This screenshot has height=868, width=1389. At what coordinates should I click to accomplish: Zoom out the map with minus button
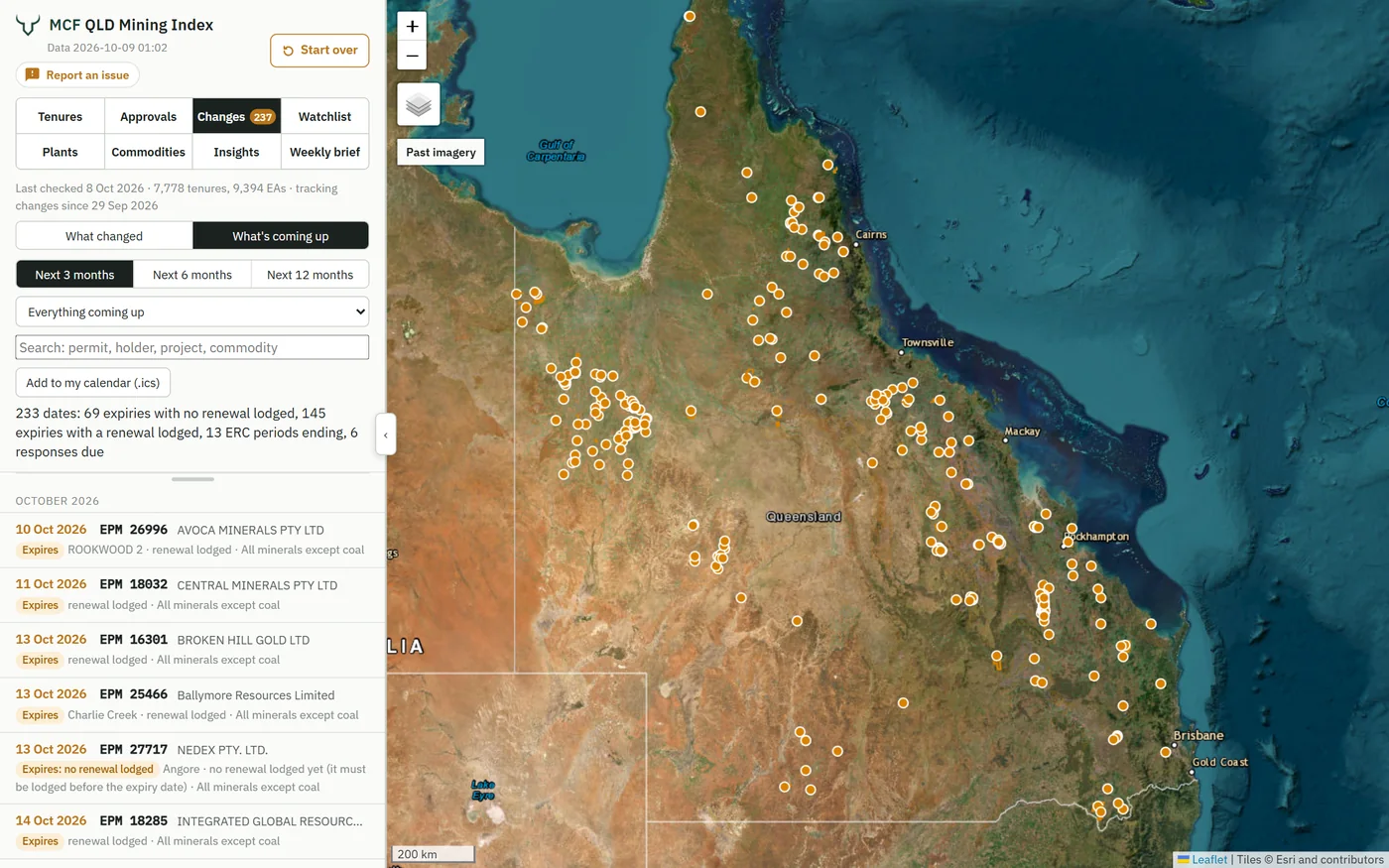tap(412, 56)
